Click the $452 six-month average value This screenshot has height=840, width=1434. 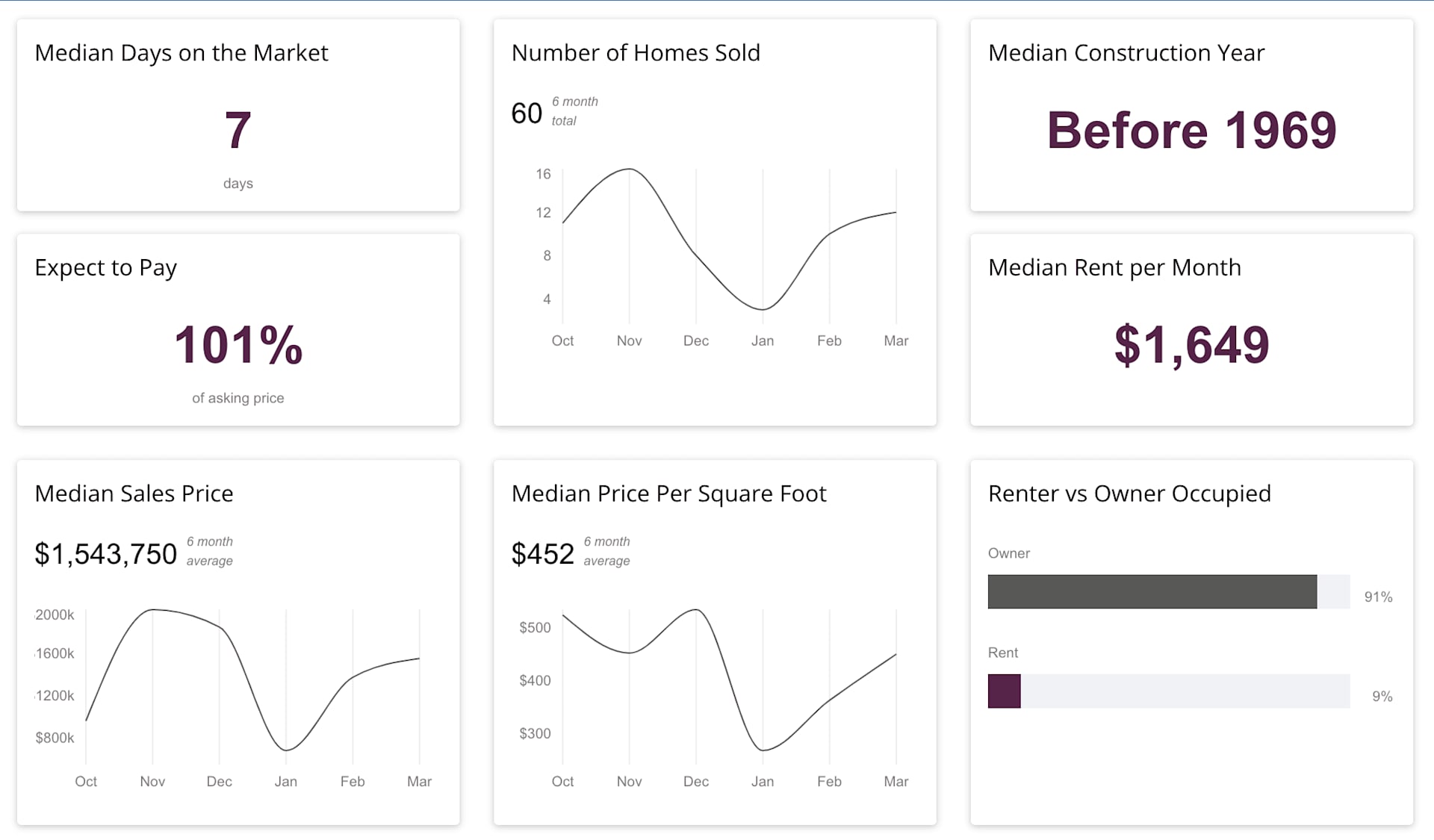pyautogui.click(x=543, y=554)
